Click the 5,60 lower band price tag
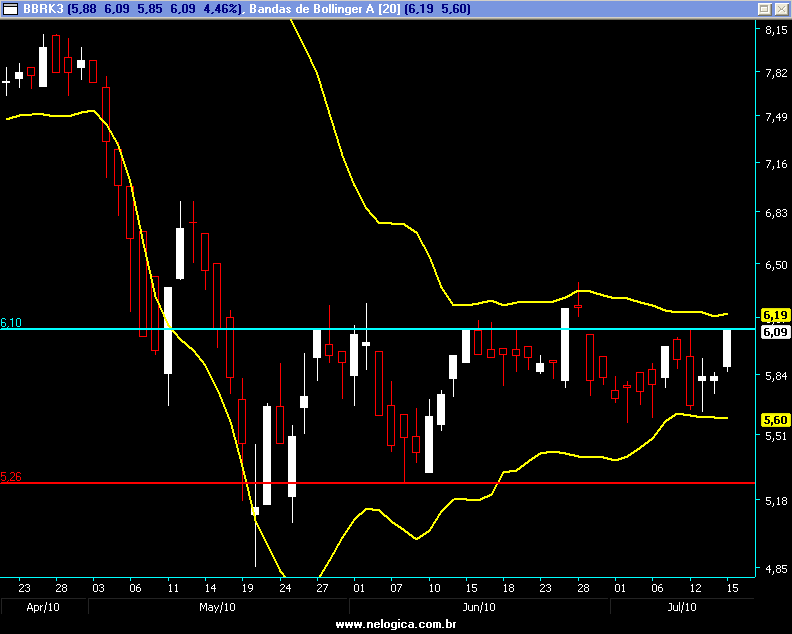This screenshot has width=792, height=634. coord(775,420)
